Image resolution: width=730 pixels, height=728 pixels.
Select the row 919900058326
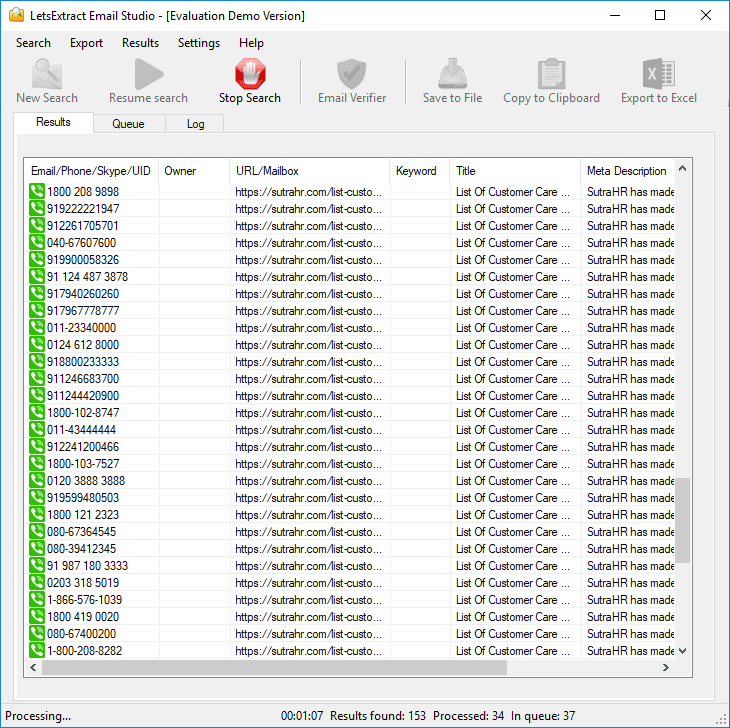351,260
